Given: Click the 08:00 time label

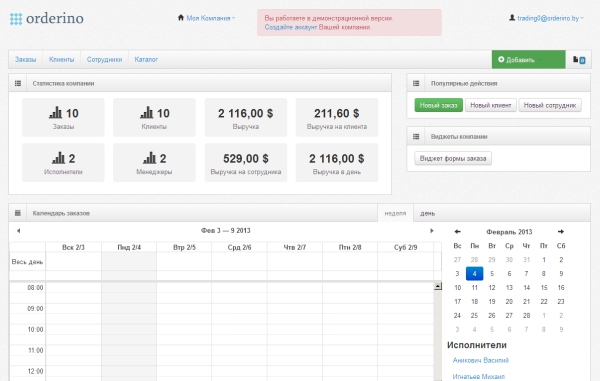Looking at the screenshot, I should click(x=35, y=288).
